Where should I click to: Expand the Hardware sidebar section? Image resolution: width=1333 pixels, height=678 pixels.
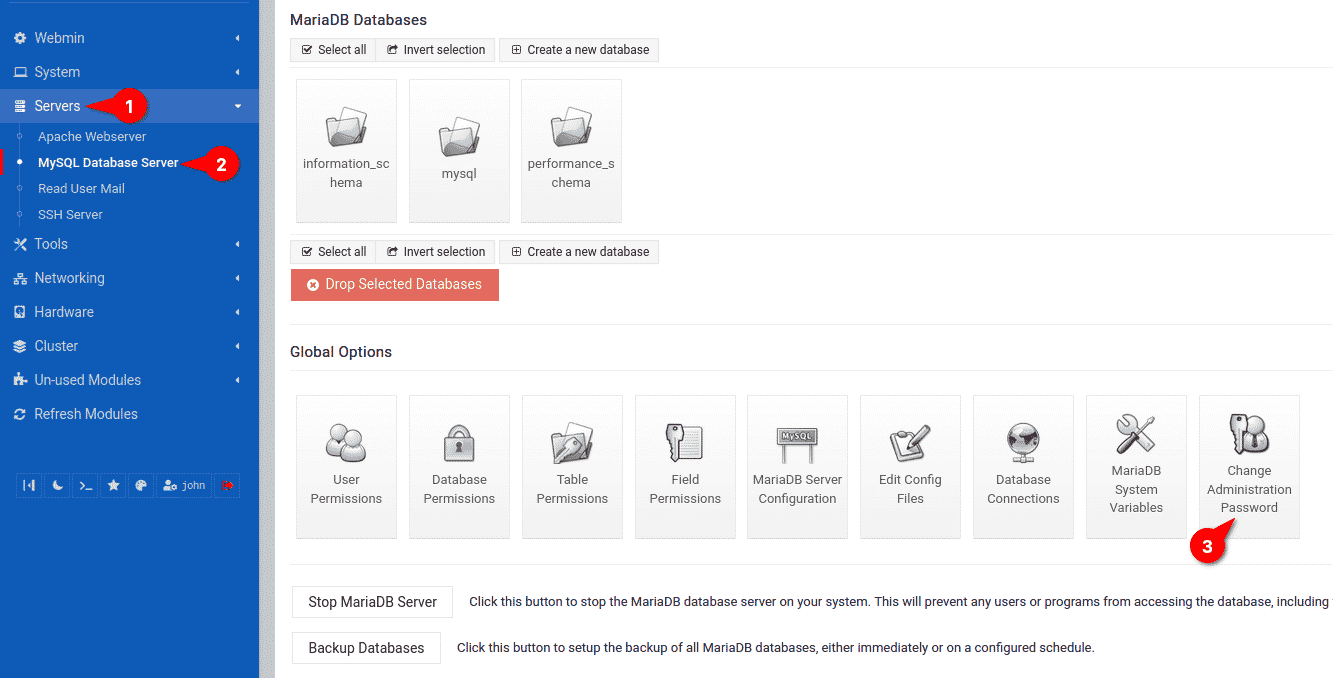[129, 312]
